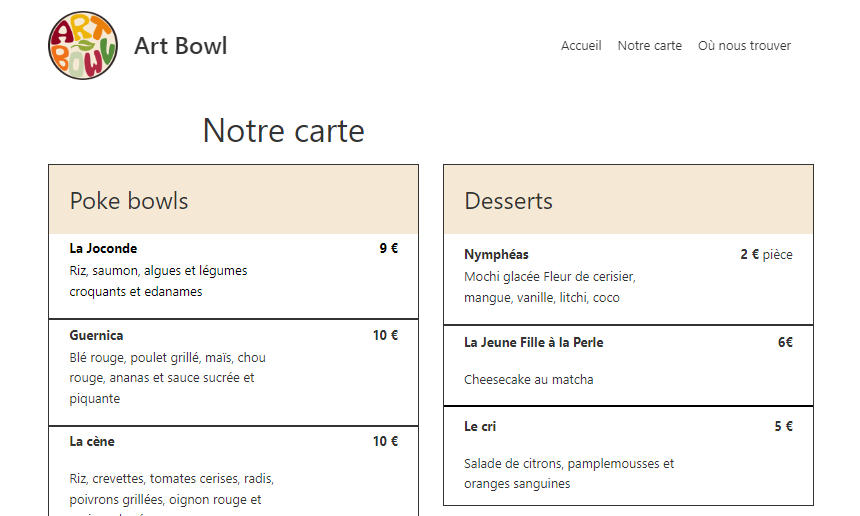Select La Jeune Fille à la Perle
The image size is (860, 516).
point(534,342)
